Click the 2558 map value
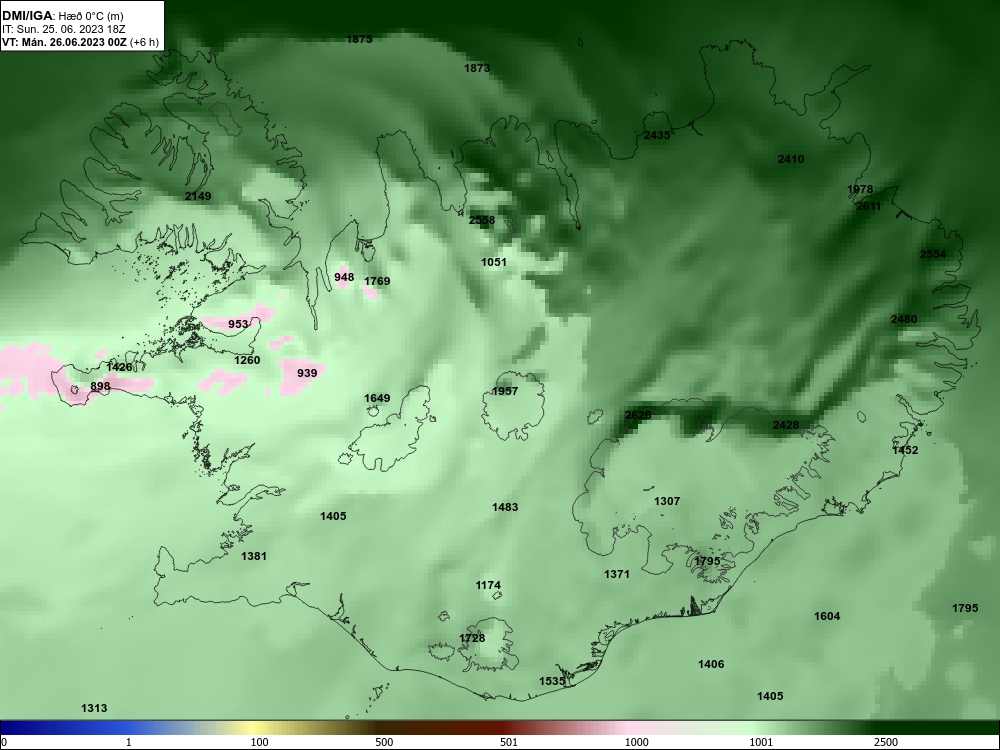The image size is (1000, 750). tap(482, 221)
